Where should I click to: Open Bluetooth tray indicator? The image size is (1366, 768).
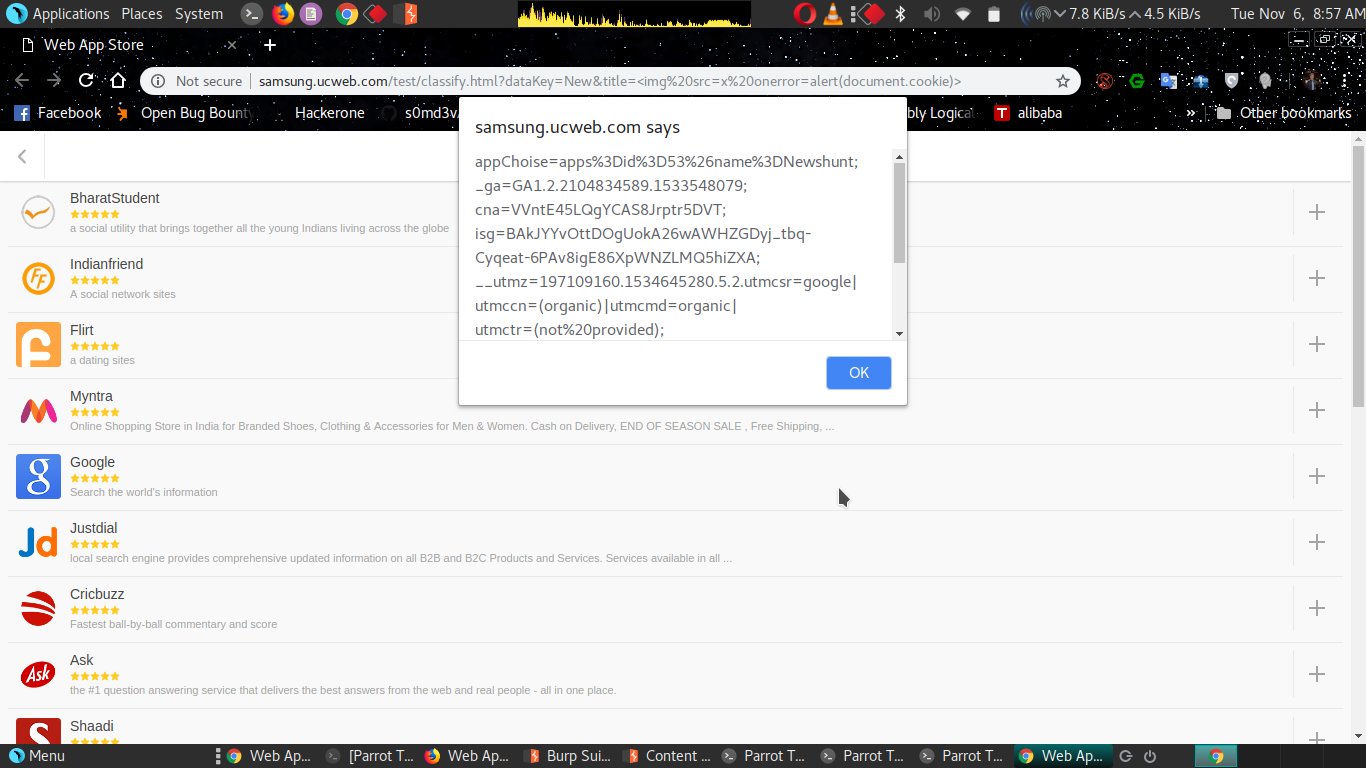click(900, 14)
